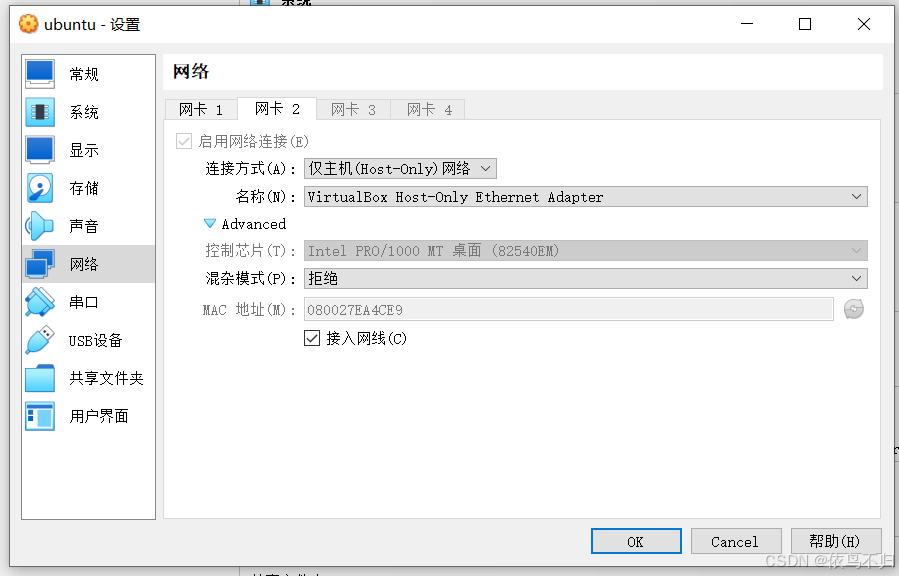The width and height of the screenshot is (899, 576).
Task: Click the regenerate MAC address refresh icon
Action: [854, 309]
